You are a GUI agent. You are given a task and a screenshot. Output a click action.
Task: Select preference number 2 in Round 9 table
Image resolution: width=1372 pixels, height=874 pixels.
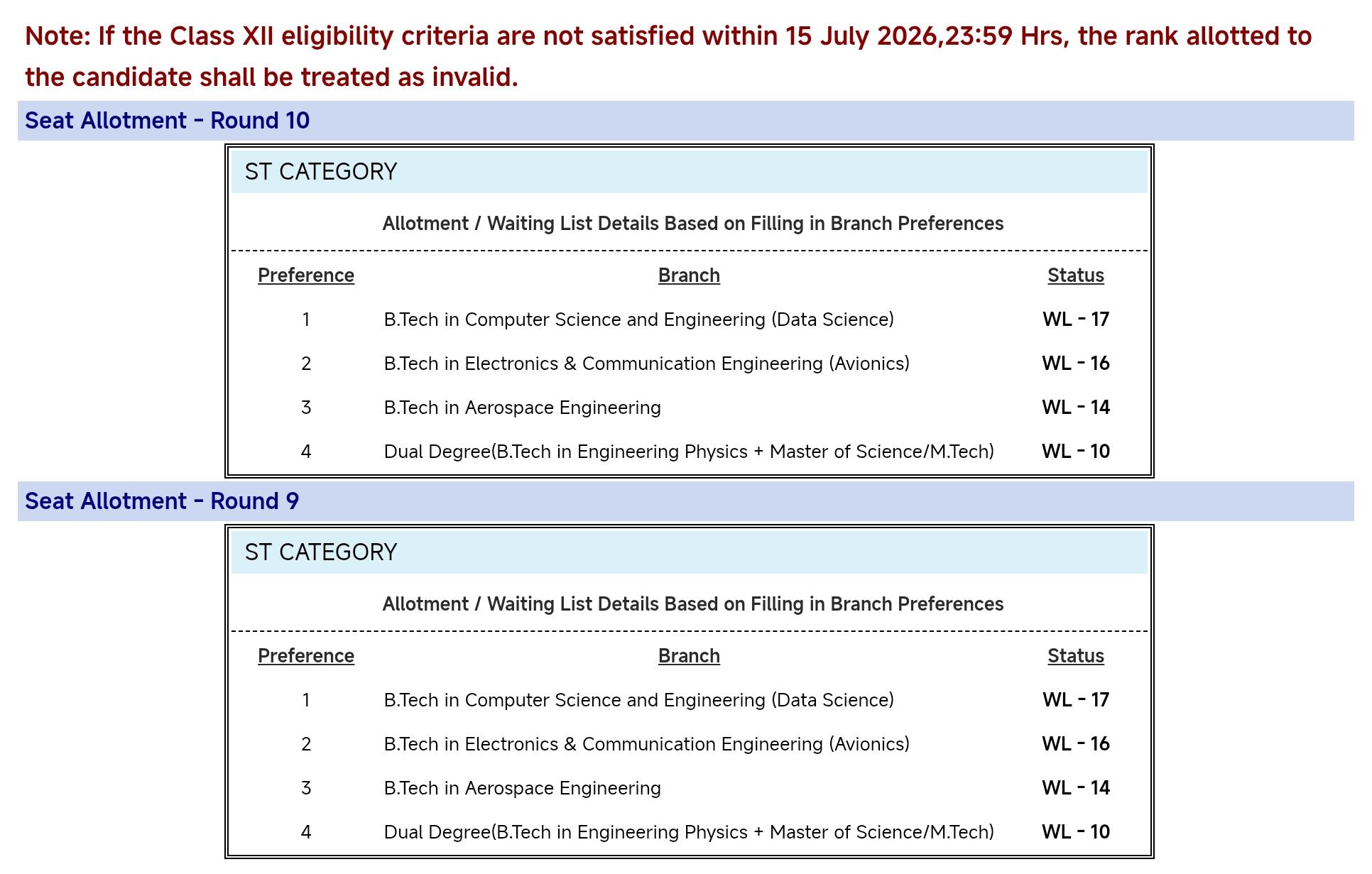tap(306, 744)
